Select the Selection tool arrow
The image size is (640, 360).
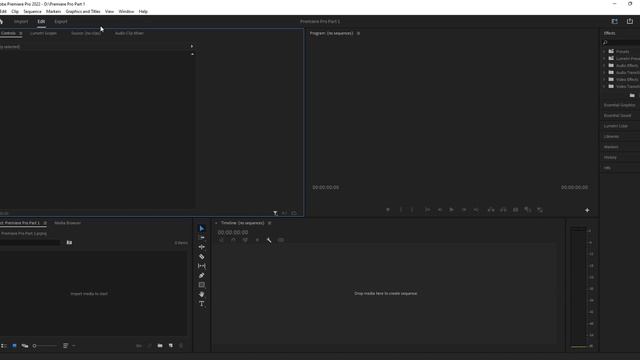(x=202, y=229)
